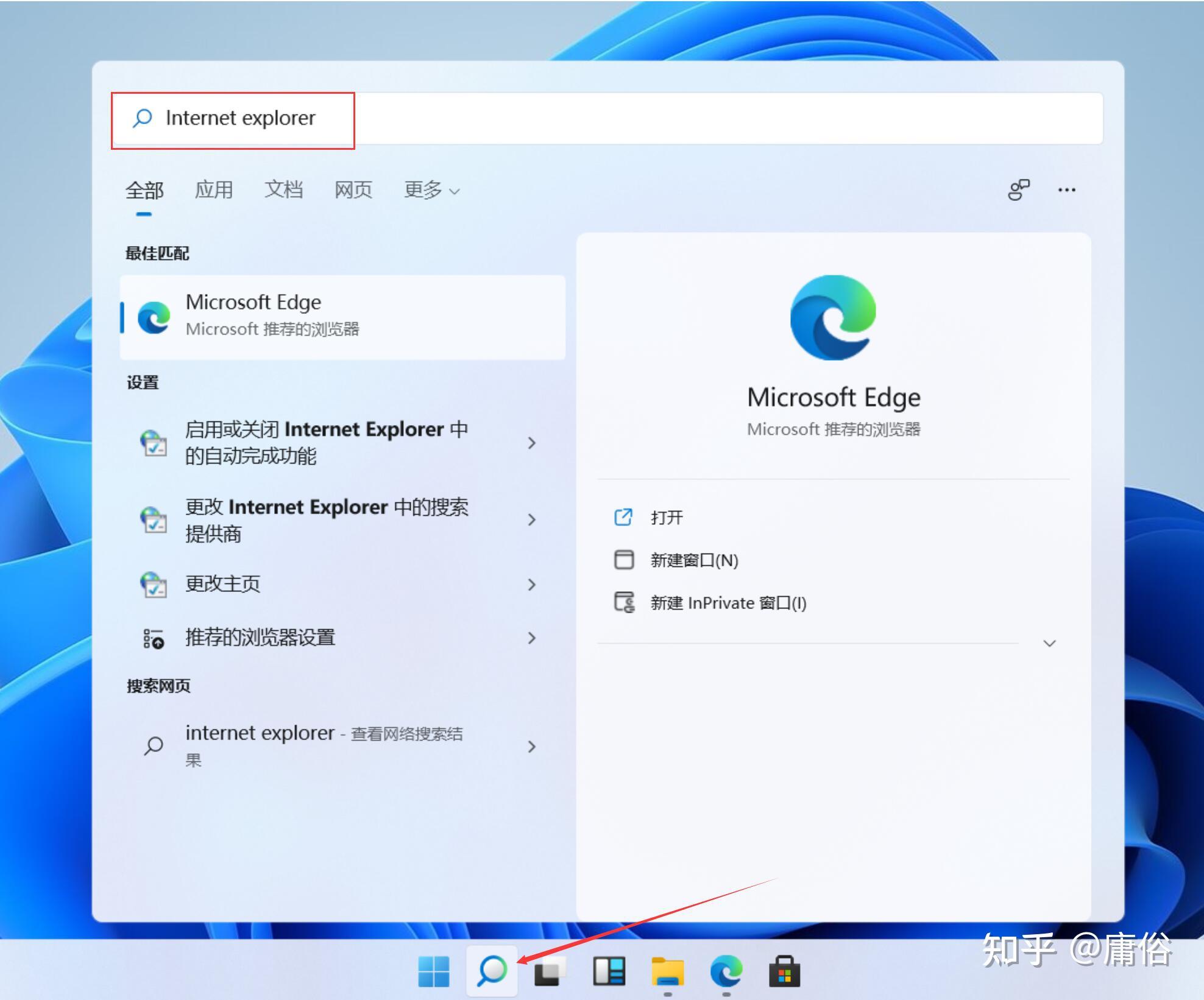Click 打开 to launch Microsoft Edge

click(666, 517)
